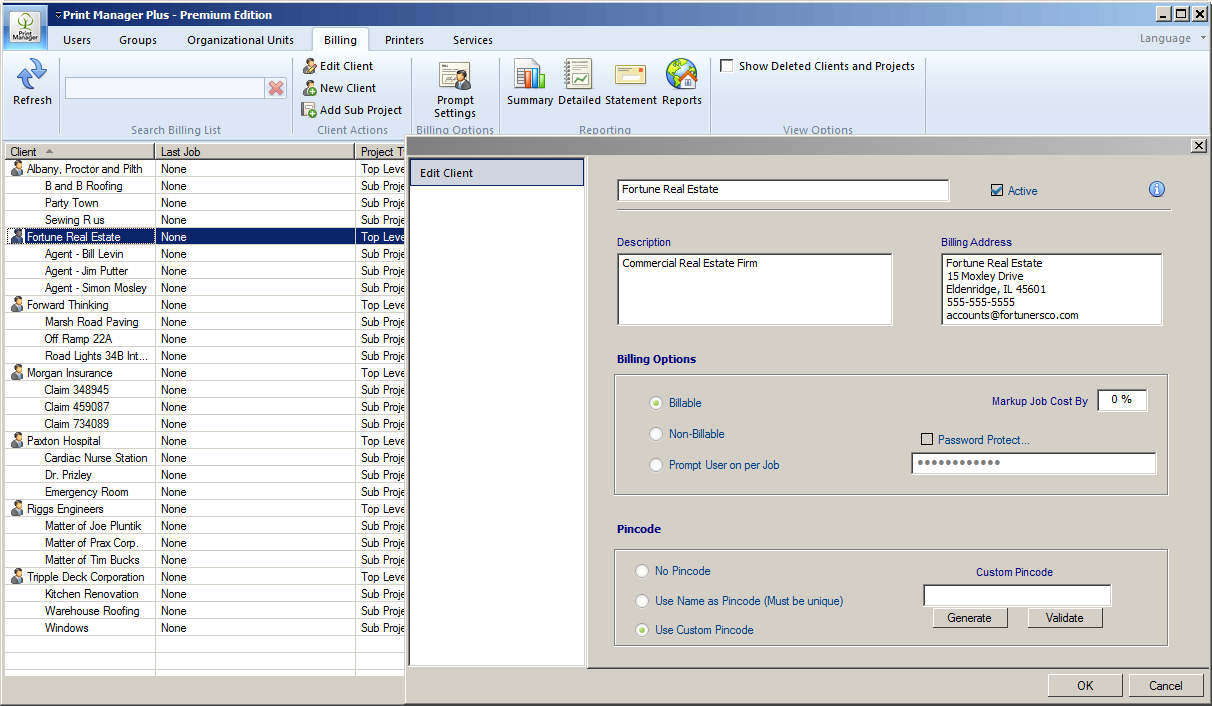The image size is (1212, 706).
Task: Click the client icon next to Albany, Proctor and Pilth
Action: click(17, 168)
